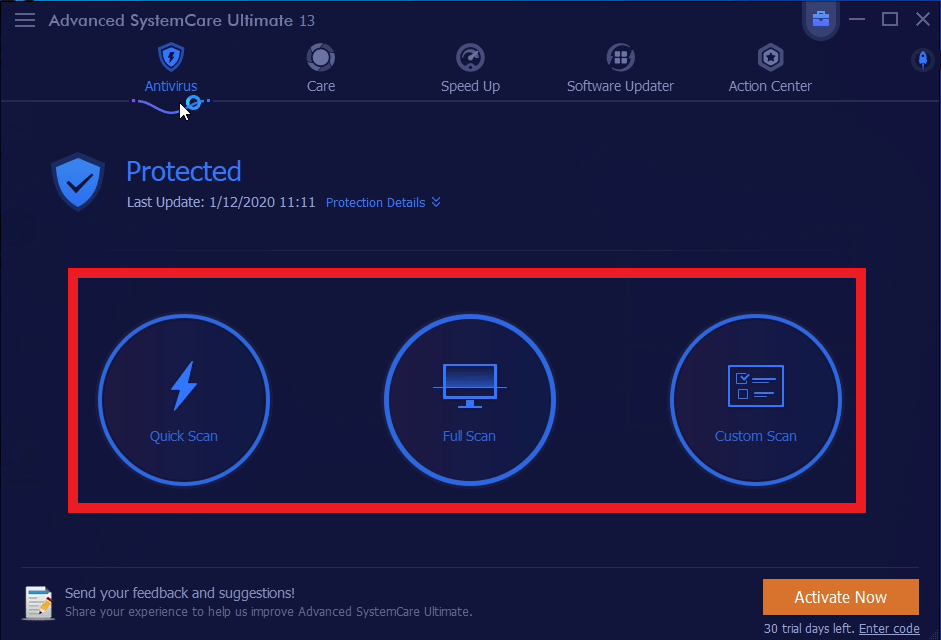Click the Last Update date text
941x640 pixels.
pyautogui.click(x=221, y=202)
